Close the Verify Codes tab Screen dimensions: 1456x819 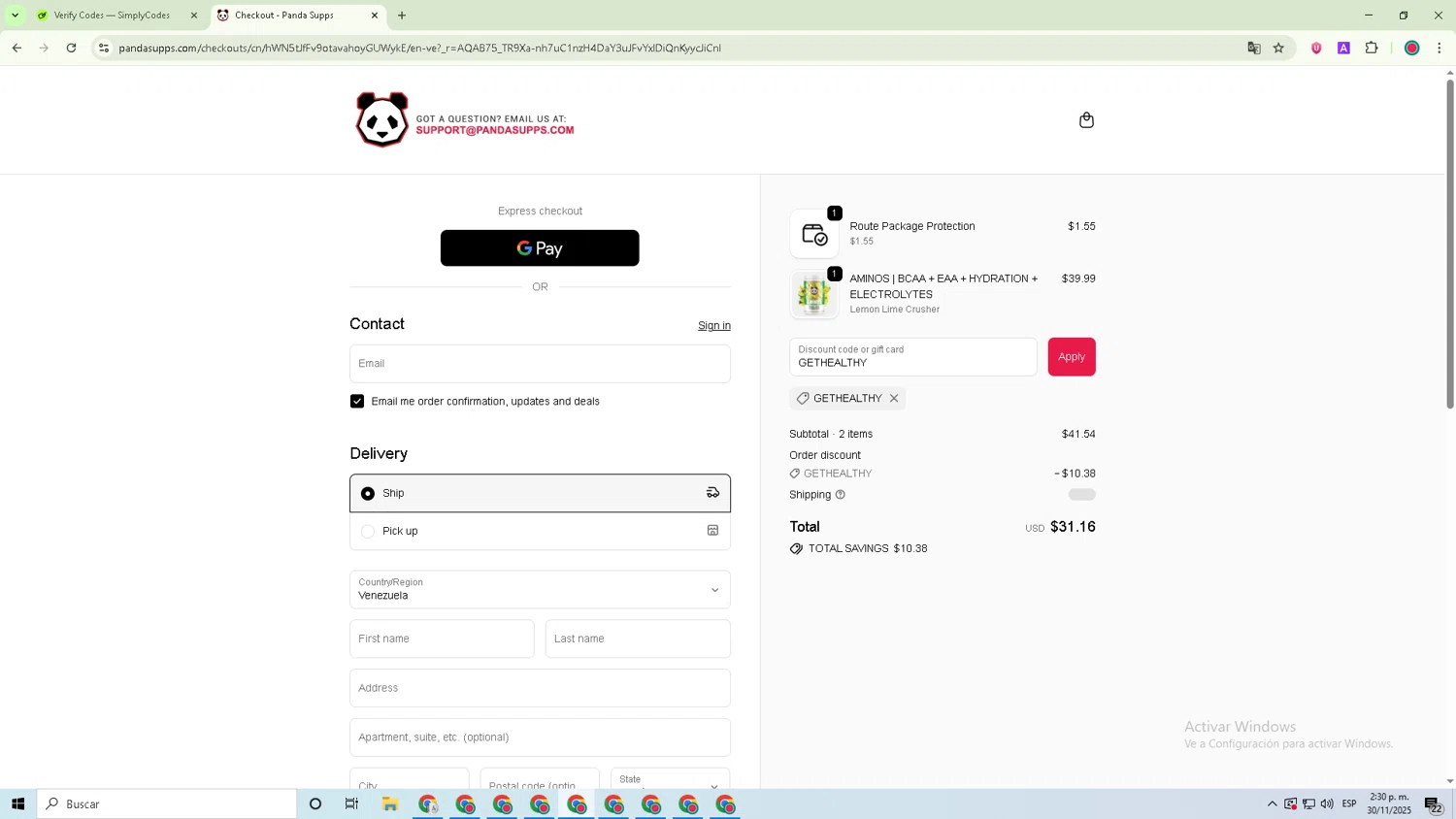(193, 16)
